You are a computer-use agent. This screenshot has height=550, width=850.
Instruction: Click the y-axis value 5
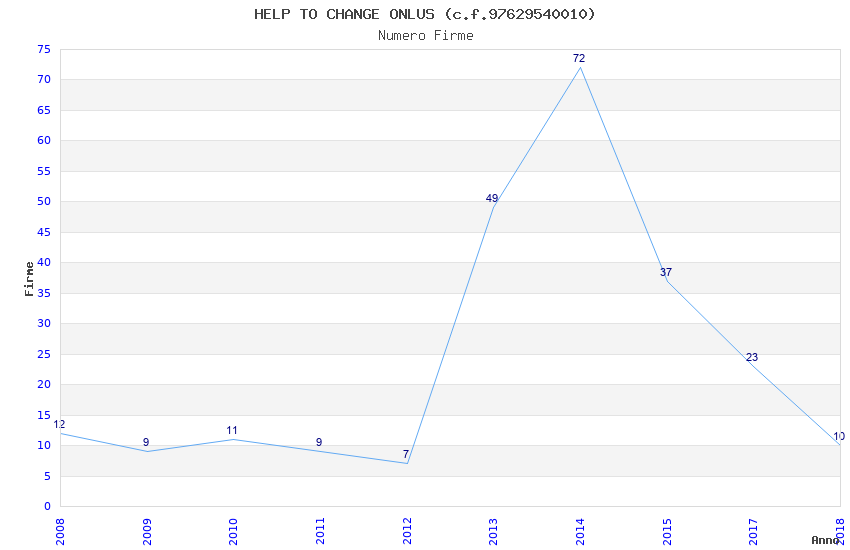point(48,476)
